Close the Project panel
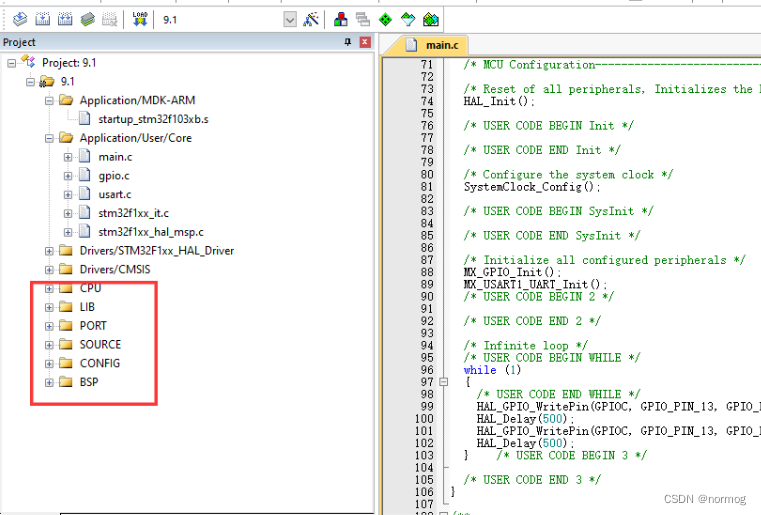Screen dimensions: 761x515 pos(365,42)
